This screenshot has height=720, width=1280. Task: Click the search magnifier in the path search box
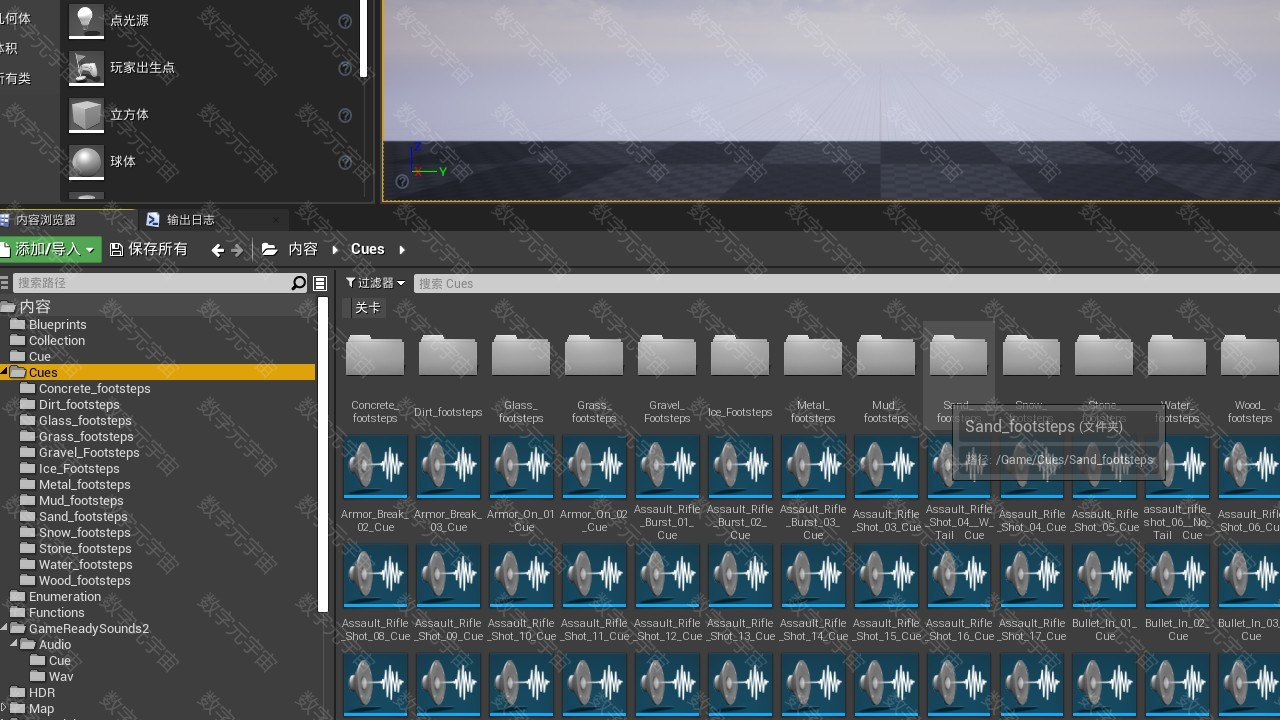pos(298,284)
